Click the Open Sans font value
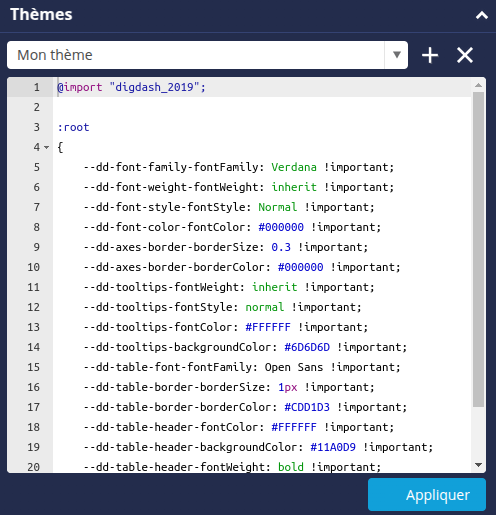Viewport: 496px width, 515px height. point(294,367)
